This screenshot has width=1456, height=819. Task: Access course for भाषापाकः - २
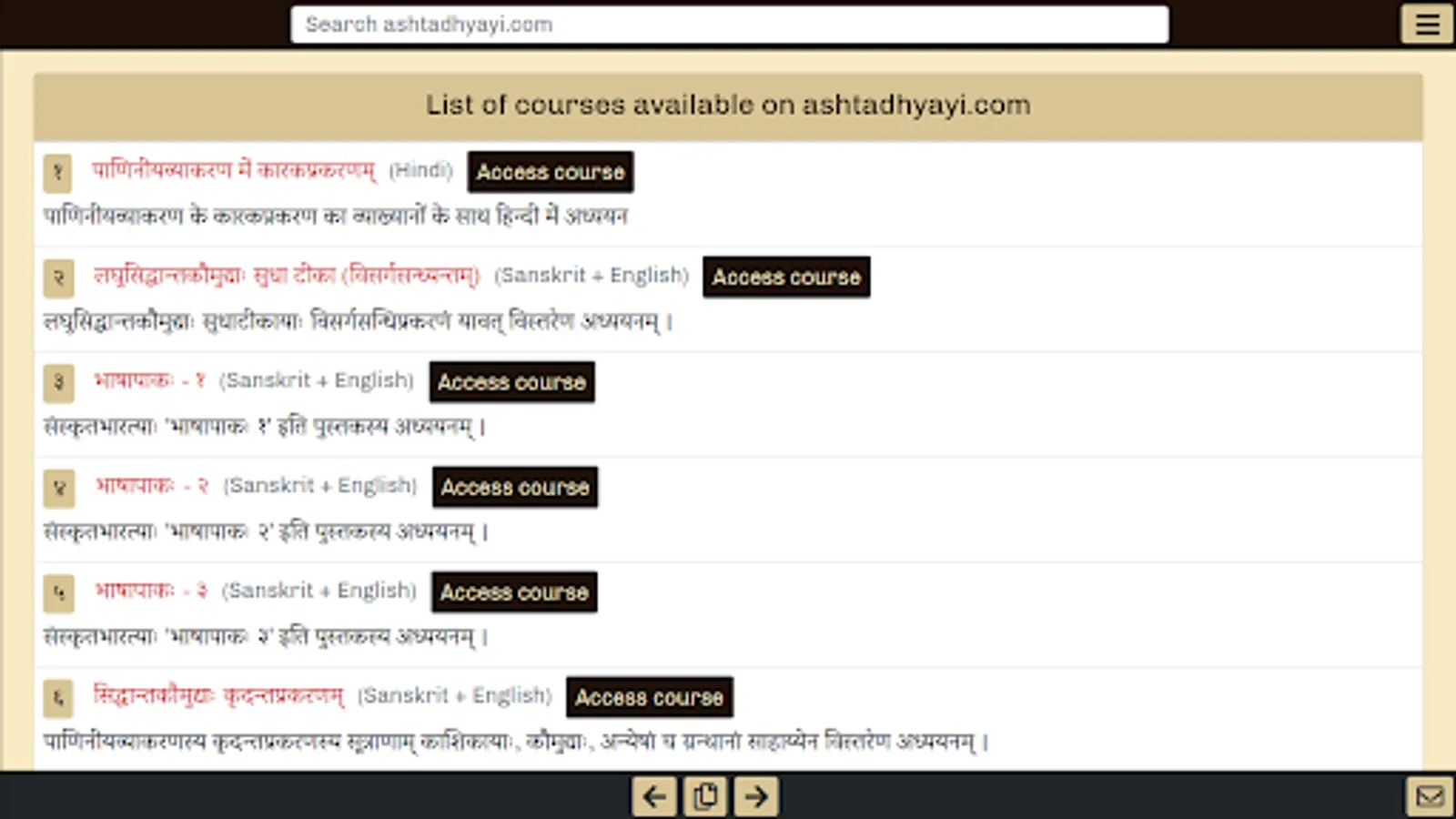click(x=514, y=487)
